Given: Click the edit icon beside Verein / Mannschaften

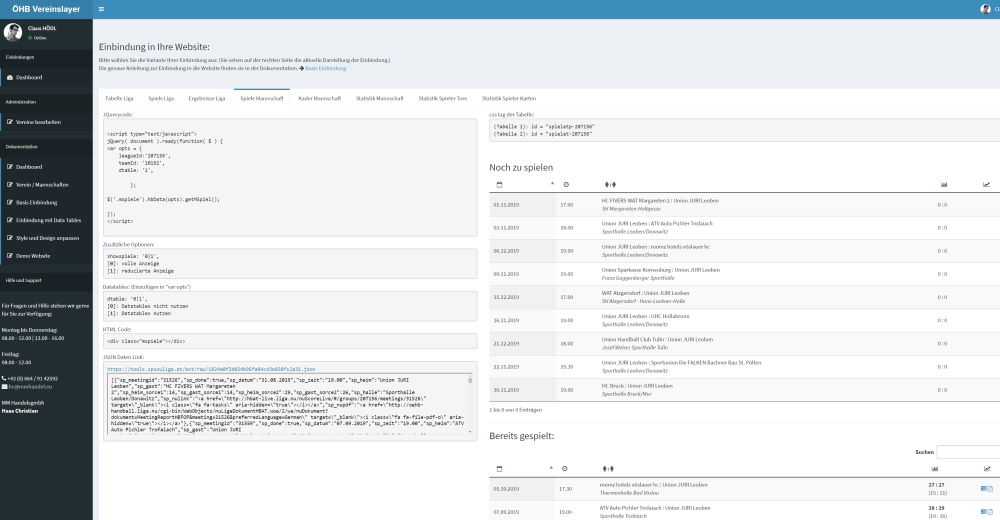Looking at the screenshot, I should coord(10,184).
